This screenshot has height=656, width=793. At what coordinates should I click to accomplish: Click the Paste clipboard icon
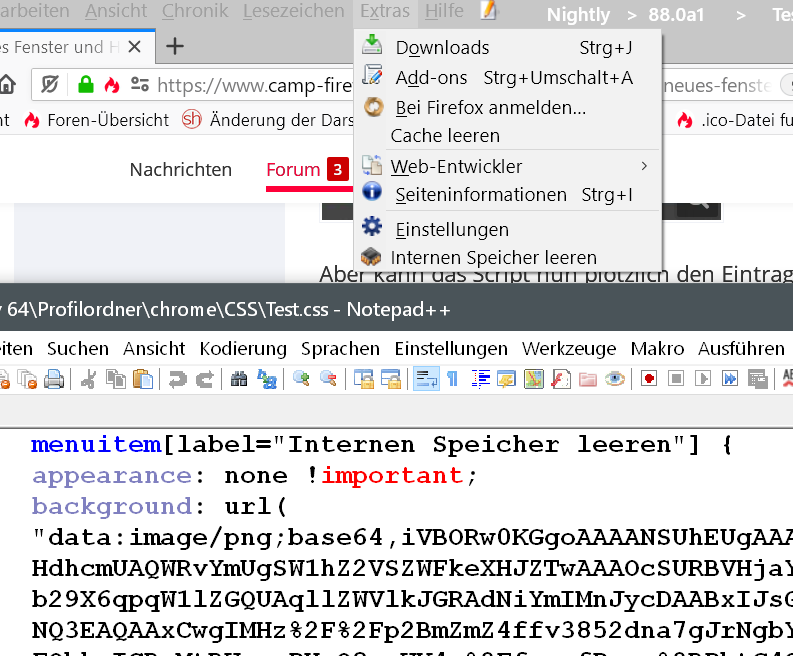tap(143, 379)
